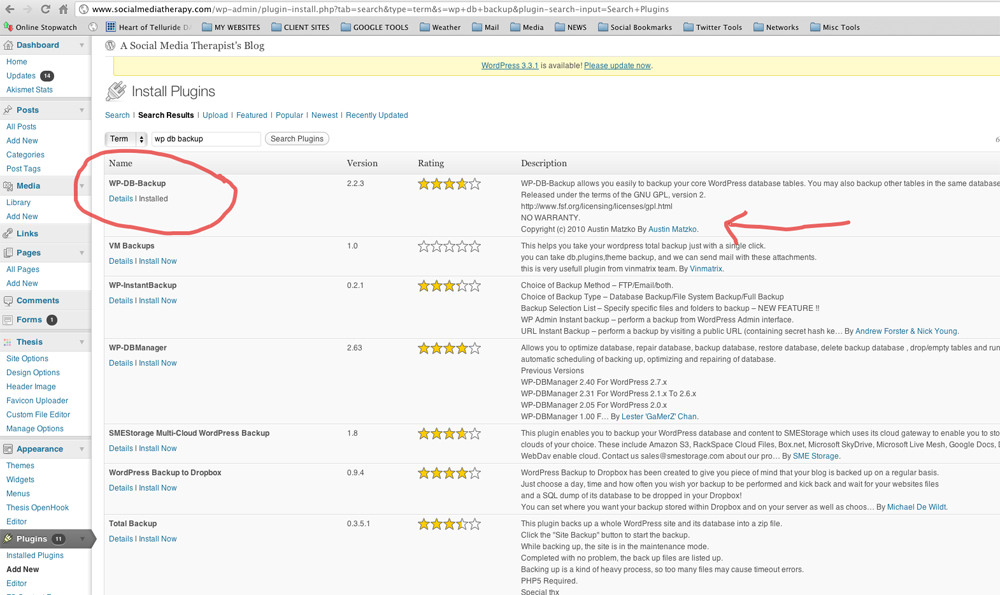This screenshot has height=595, width=1000.
Task: Click the Forms icon in sidebar
Action: coord(8,320)
